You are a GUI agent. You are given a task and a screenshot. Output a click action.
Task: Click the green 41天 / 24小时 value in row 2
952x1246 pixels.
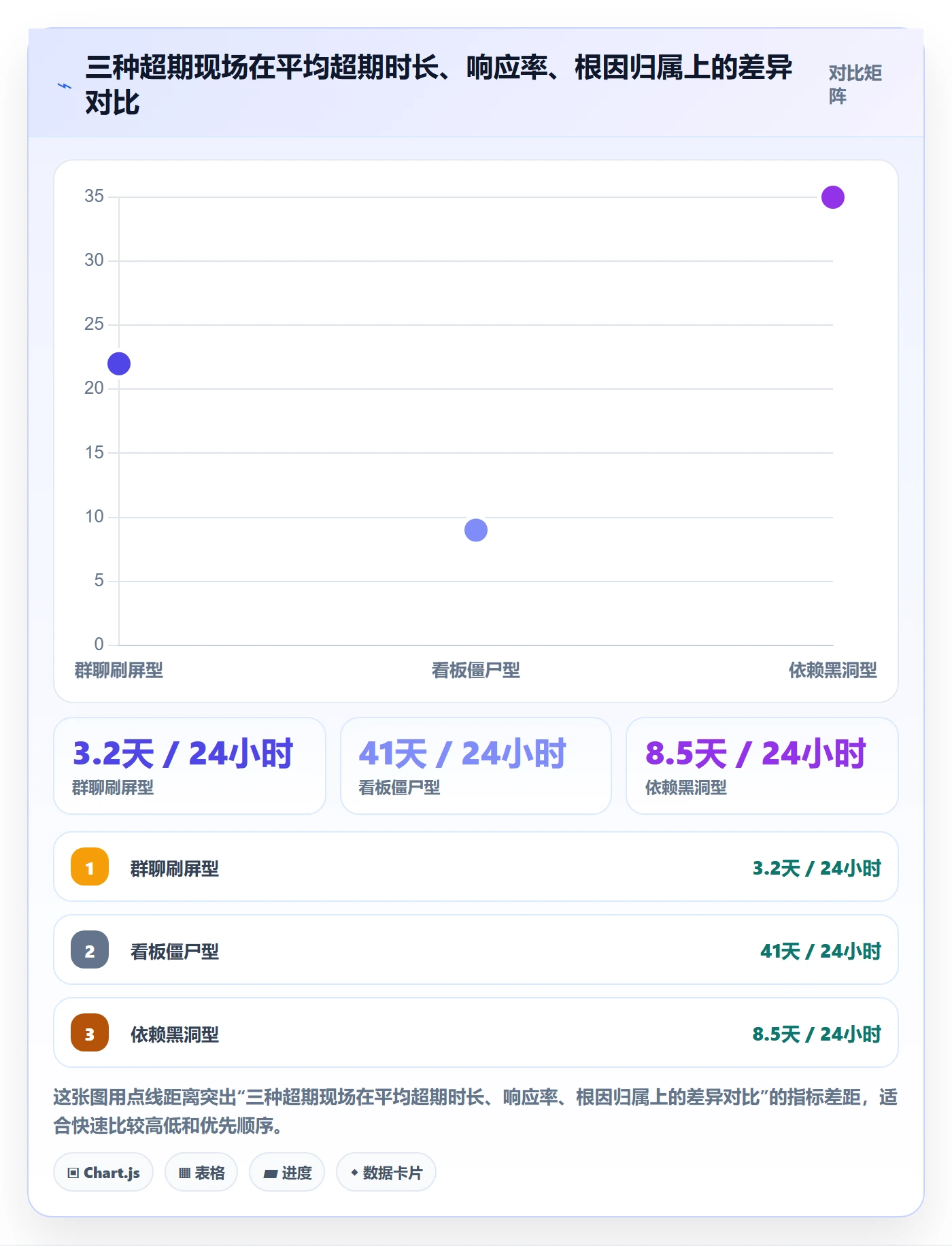pyautogui.click(x=821, y=952)
